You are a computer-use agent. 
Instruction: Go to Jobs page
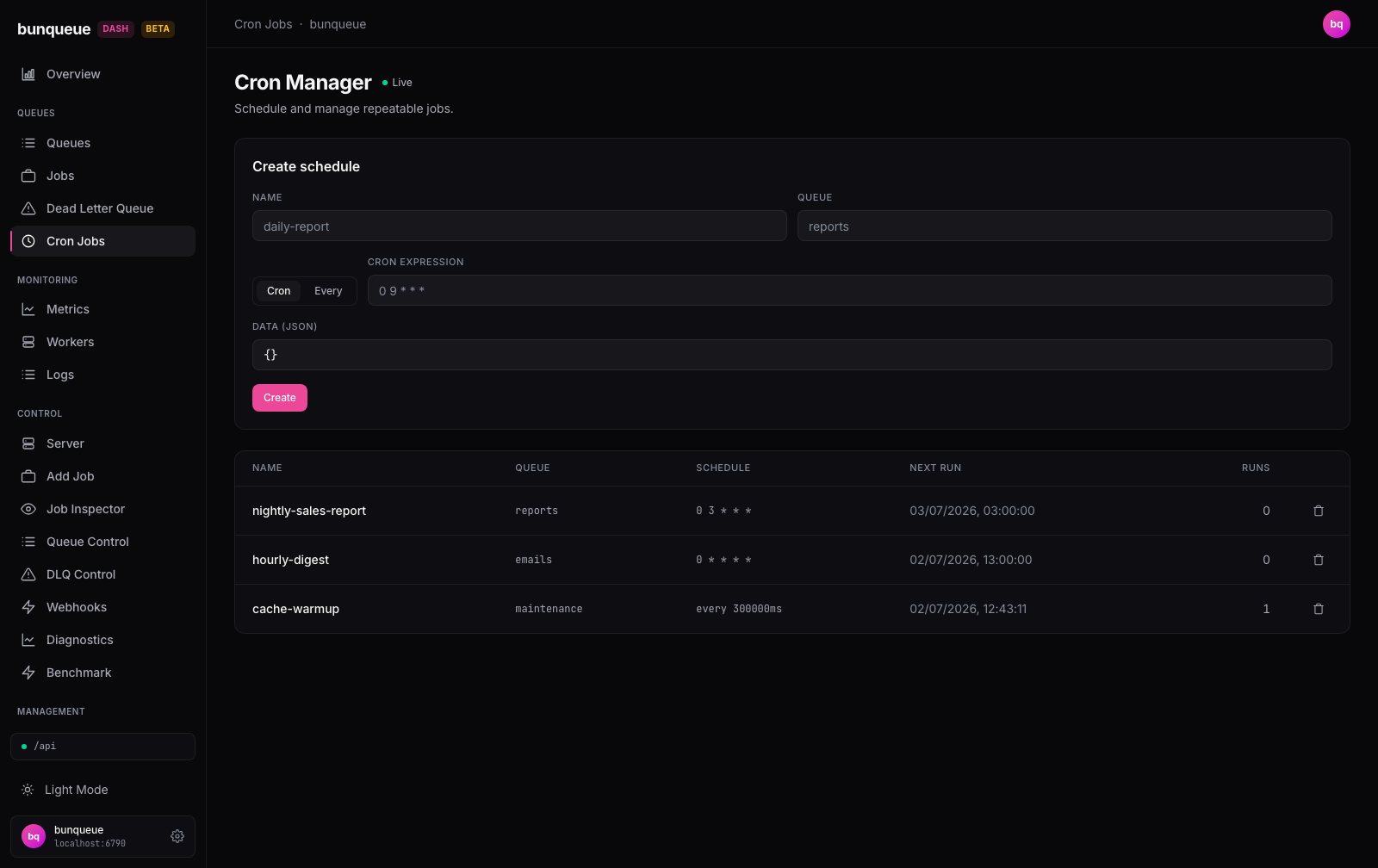[102, 176]
